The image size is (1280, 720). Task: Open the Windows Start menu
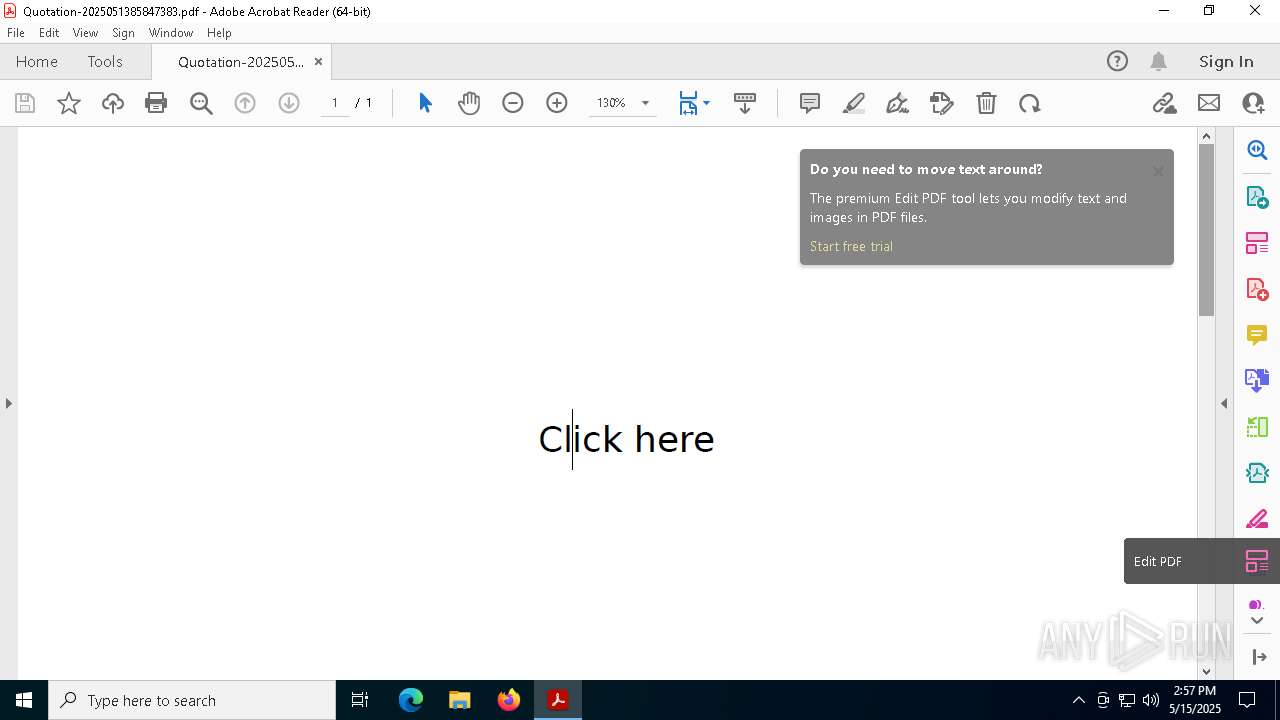point(24,700)
